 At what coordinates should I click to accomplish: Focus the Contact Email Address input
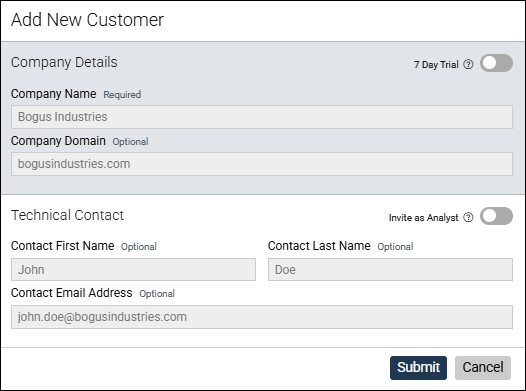[262, 317]
